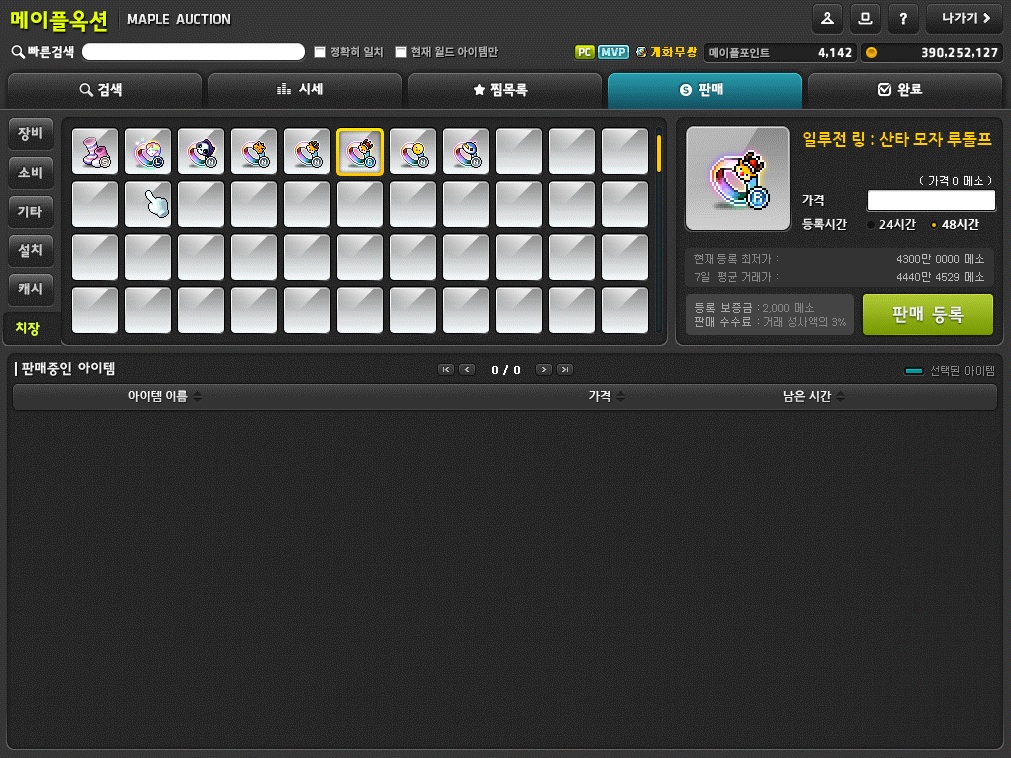The width and height of the screenshot is (1011, 758).
Task: Switch to the 완료 tab
Action: tap(905, 90)
